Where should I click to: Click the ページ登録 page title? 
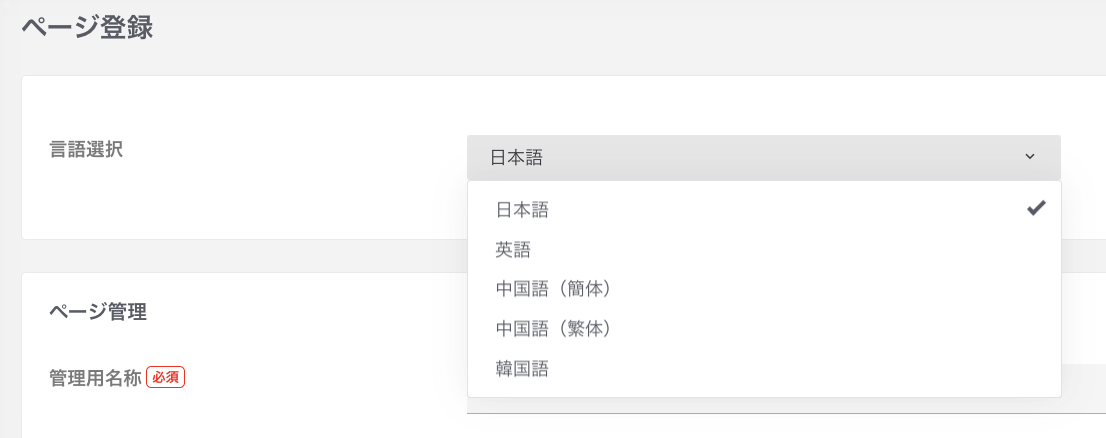tap(87, 27)
